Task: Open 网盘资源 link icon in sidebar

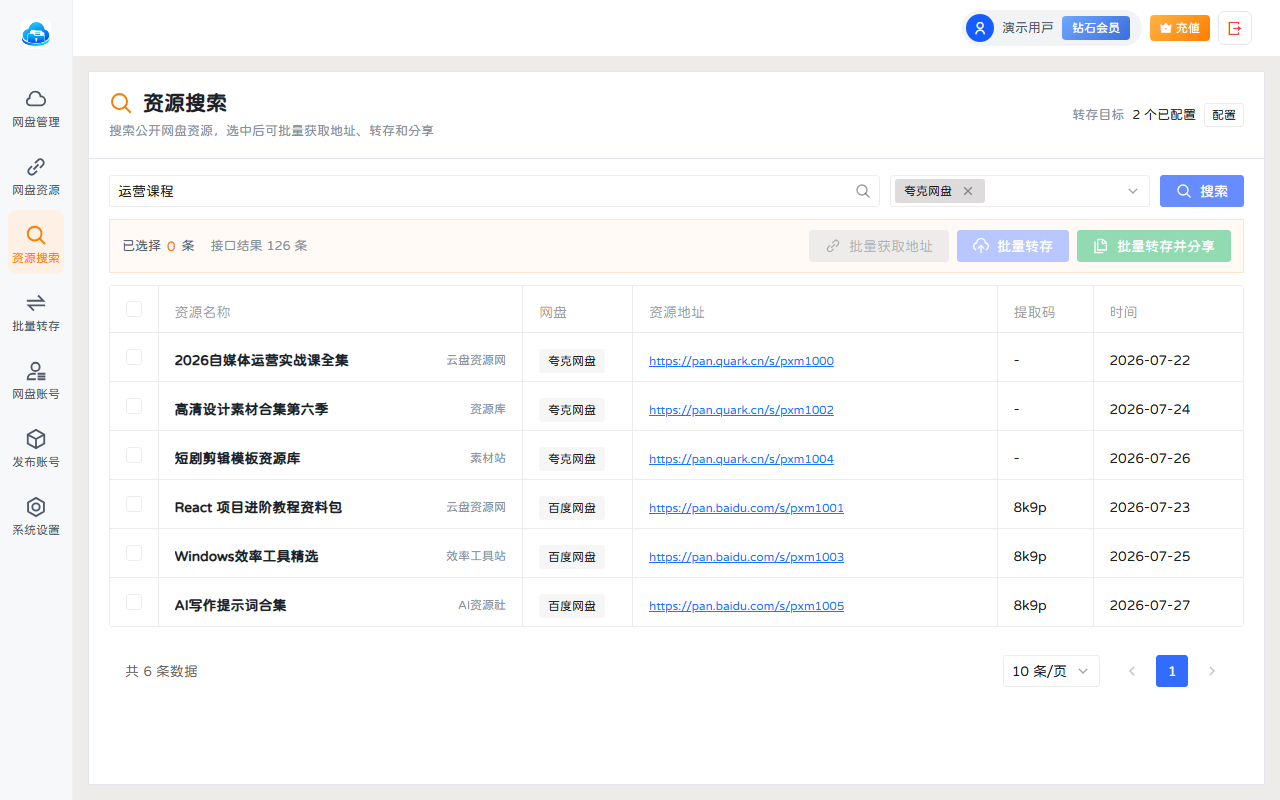Action: tap(36, 166)
